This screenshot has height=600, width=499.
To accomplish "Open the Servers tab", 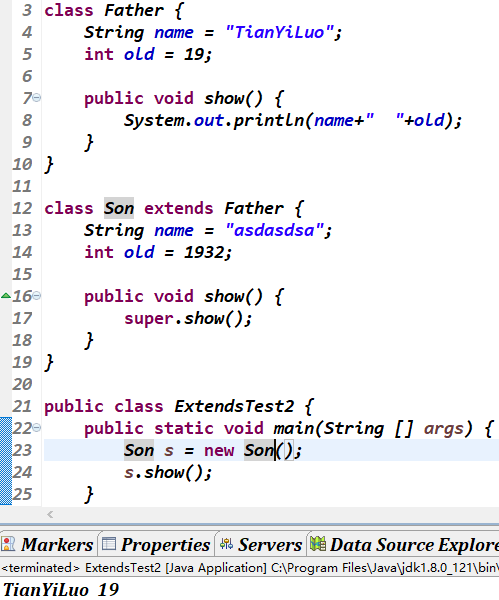I will (261, 545).
